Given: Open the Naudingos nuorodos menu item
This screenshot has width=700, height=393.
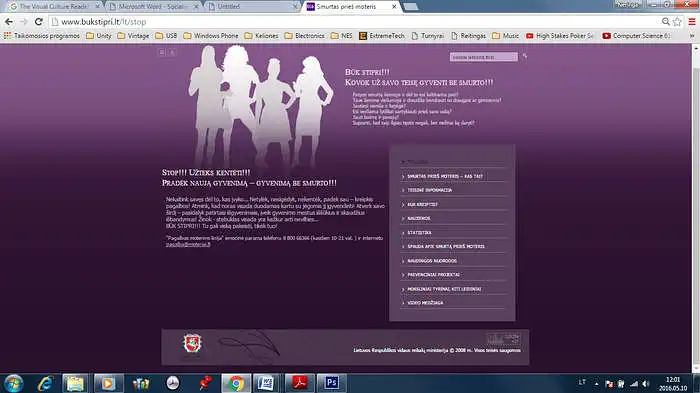Looking at the screenshot, I should [x=432, y=261].
